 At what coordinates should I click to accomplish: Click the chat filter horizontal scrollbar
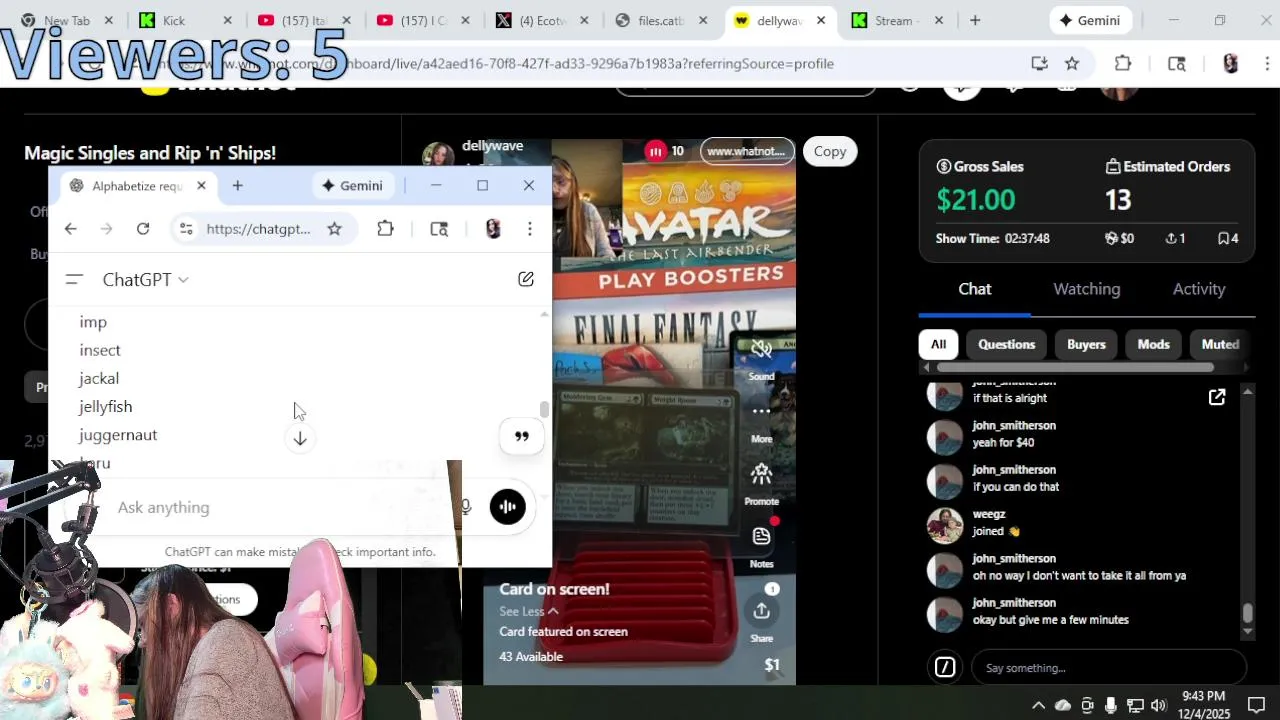coord(1075,367)
